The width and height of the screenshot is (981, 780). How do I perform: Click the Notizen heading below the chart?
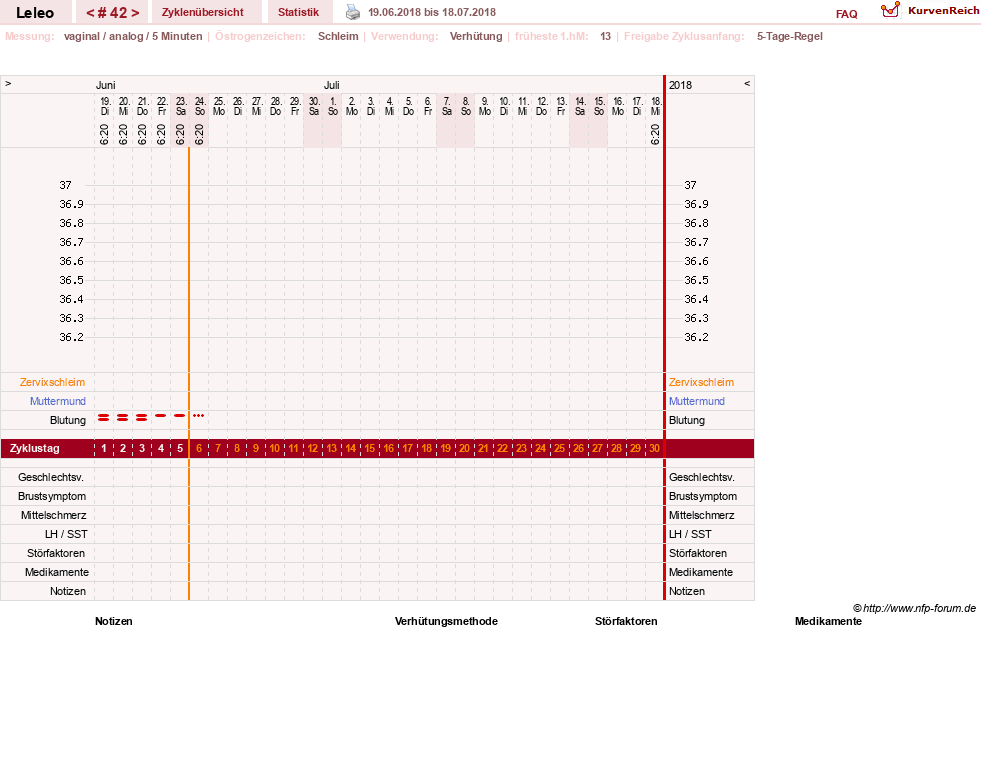click(114, 621)
